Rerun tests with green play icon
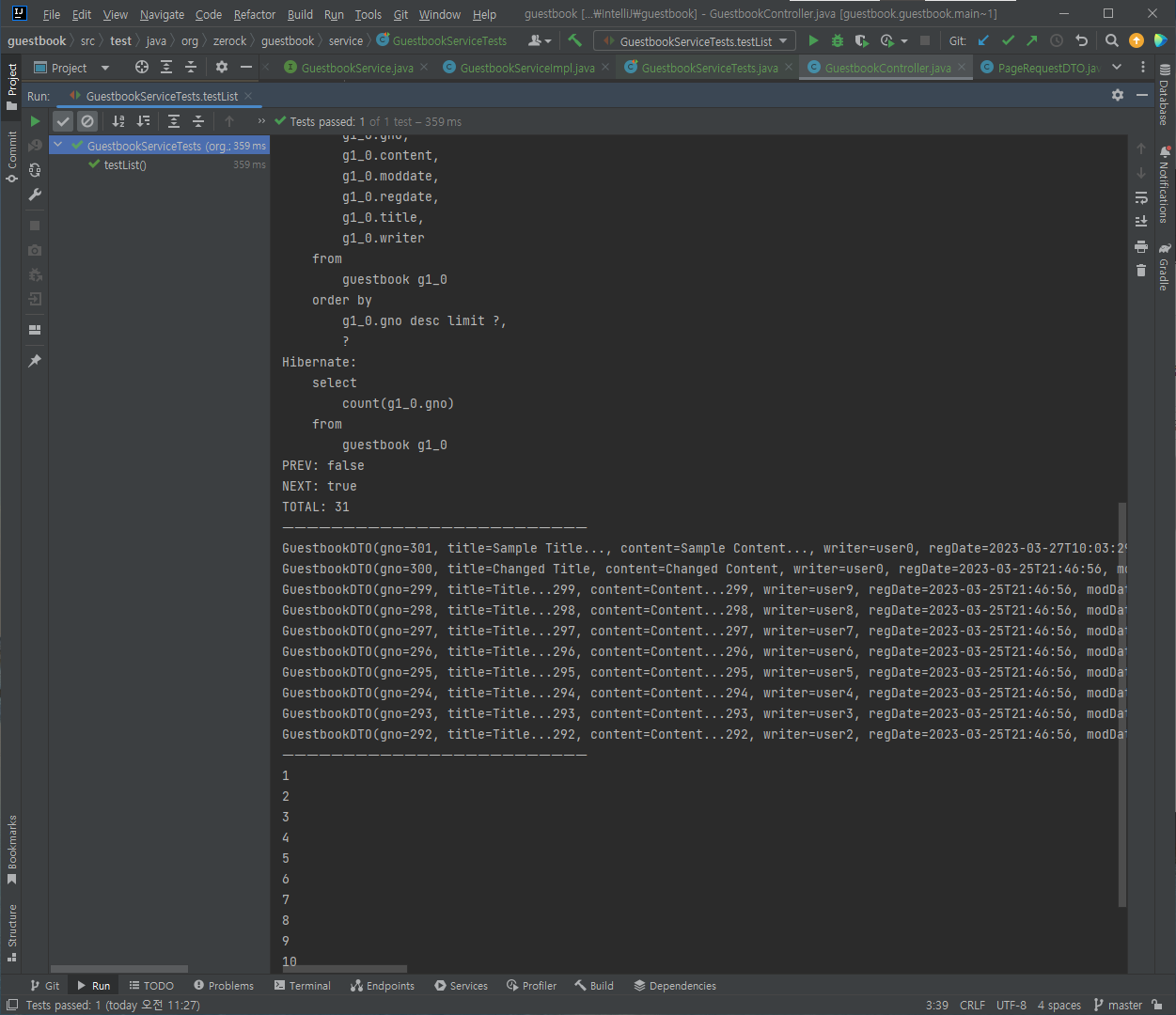 click(x=35, y=121)
